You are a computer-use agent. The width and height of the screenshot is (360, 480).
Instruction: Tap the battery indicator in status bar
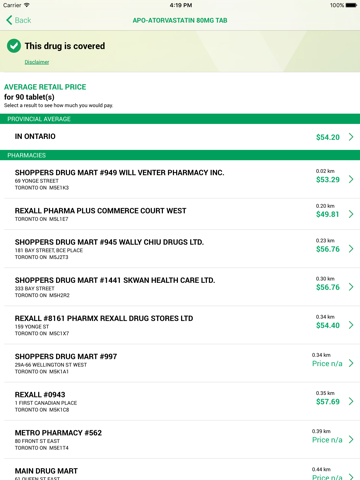click(x=351, y=5)
